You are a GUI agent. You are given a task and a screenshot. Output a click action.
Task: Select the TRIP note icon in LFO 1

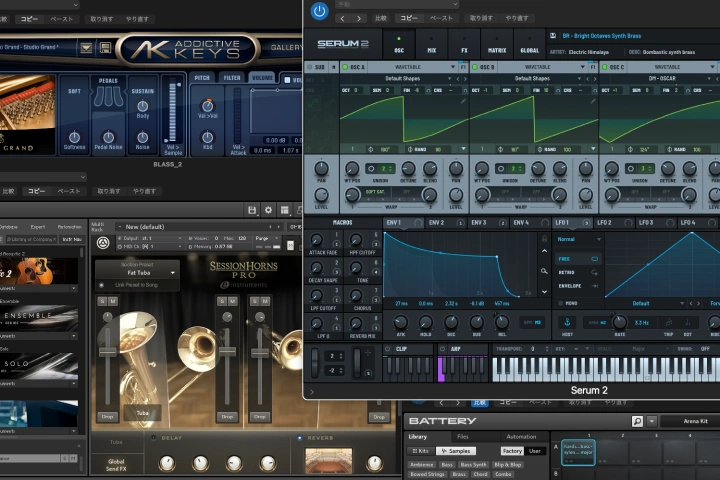pos(669,322)
